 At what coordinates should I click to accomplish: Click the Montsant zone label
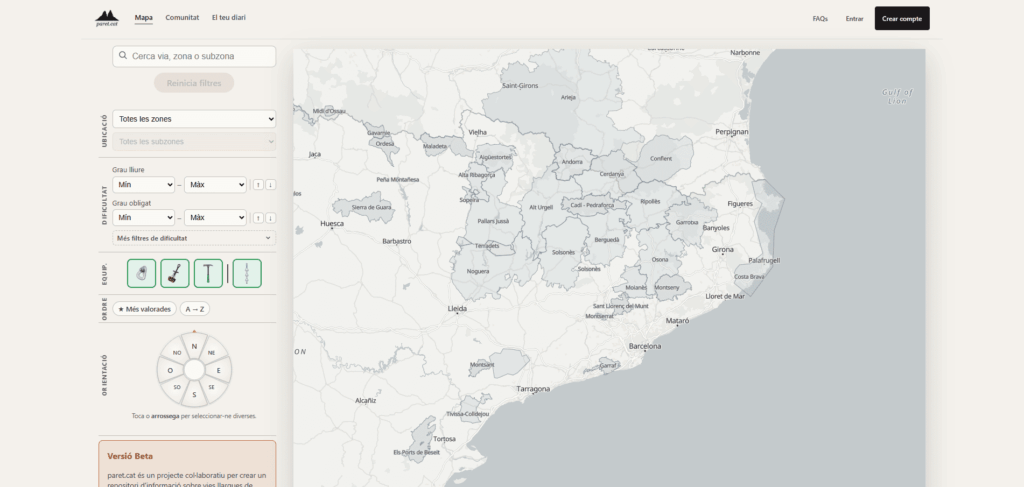pyautogui.click(x=483, y=365)
